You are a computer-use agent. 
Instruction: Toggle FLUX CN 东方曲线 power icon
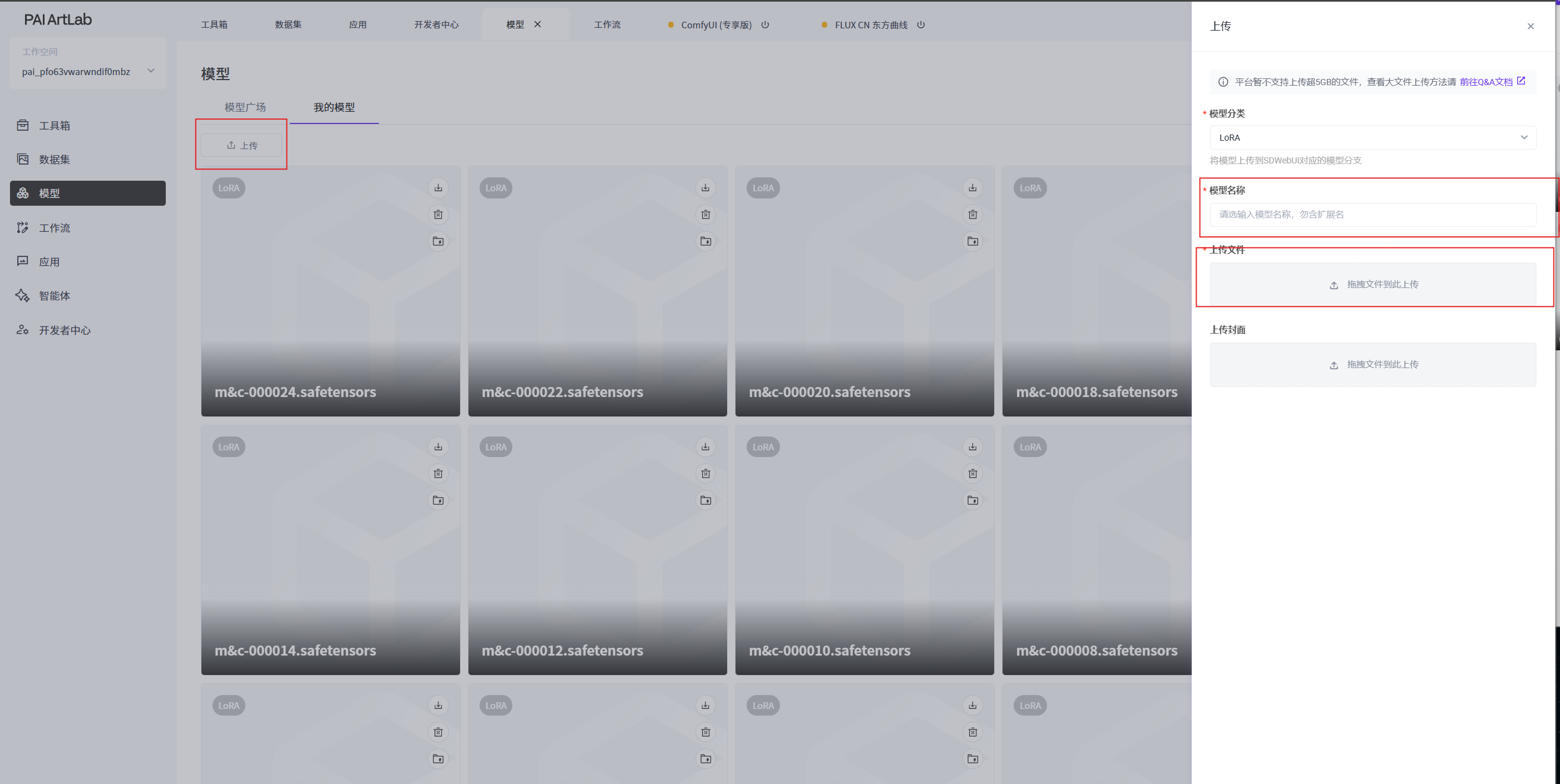tap(921, 25)
